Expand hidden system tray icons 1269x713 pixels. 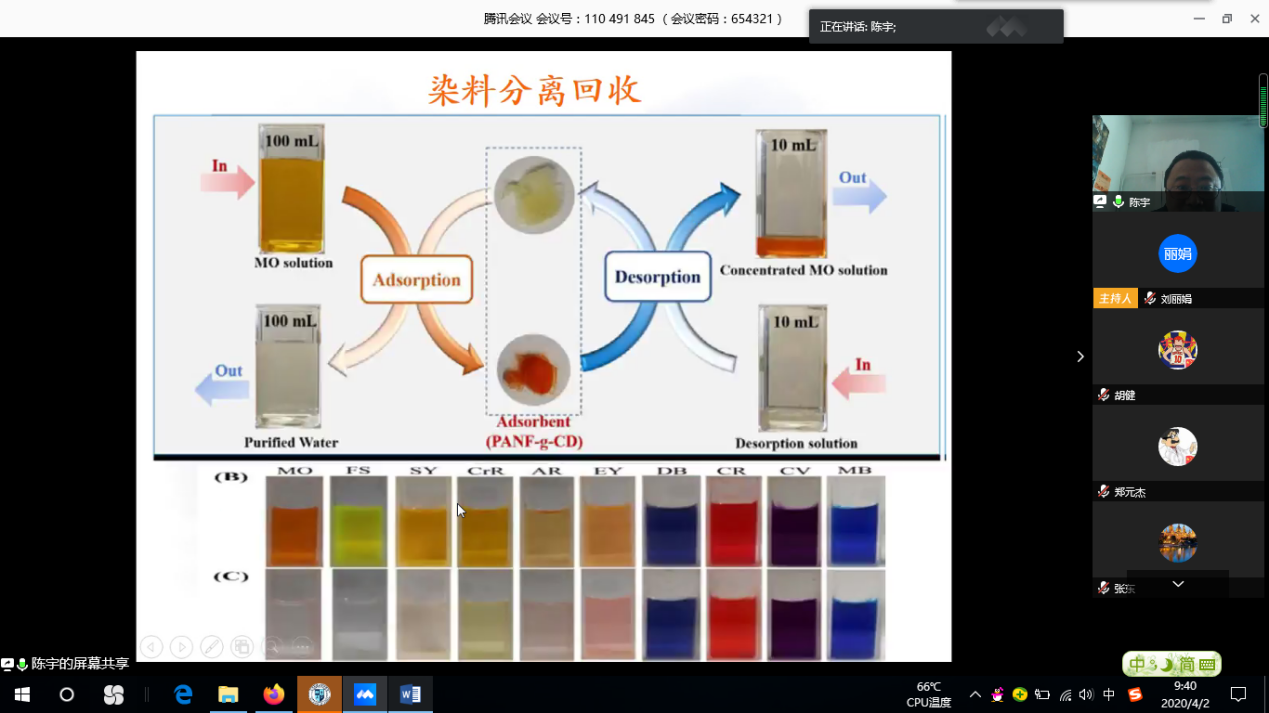pyautogui.click(x=975, y=694)
